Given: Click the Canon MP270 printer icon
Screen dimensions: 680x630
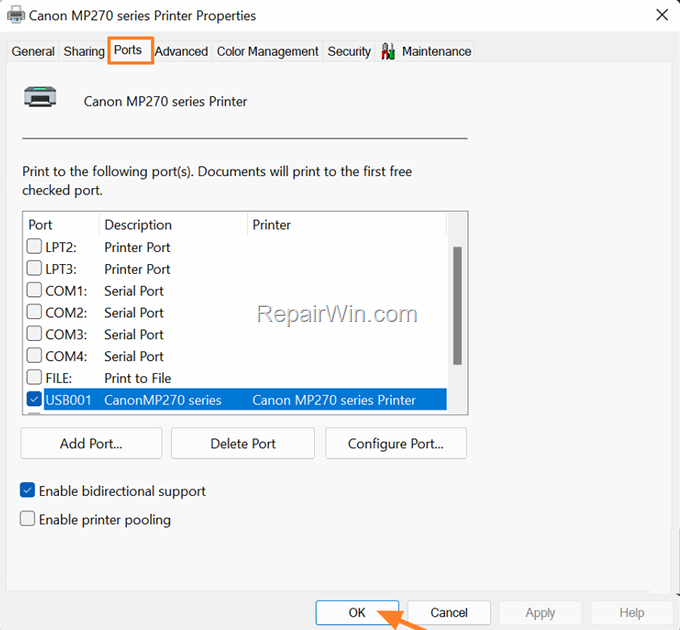Looking at the screenshot, I should coord(40,96).
